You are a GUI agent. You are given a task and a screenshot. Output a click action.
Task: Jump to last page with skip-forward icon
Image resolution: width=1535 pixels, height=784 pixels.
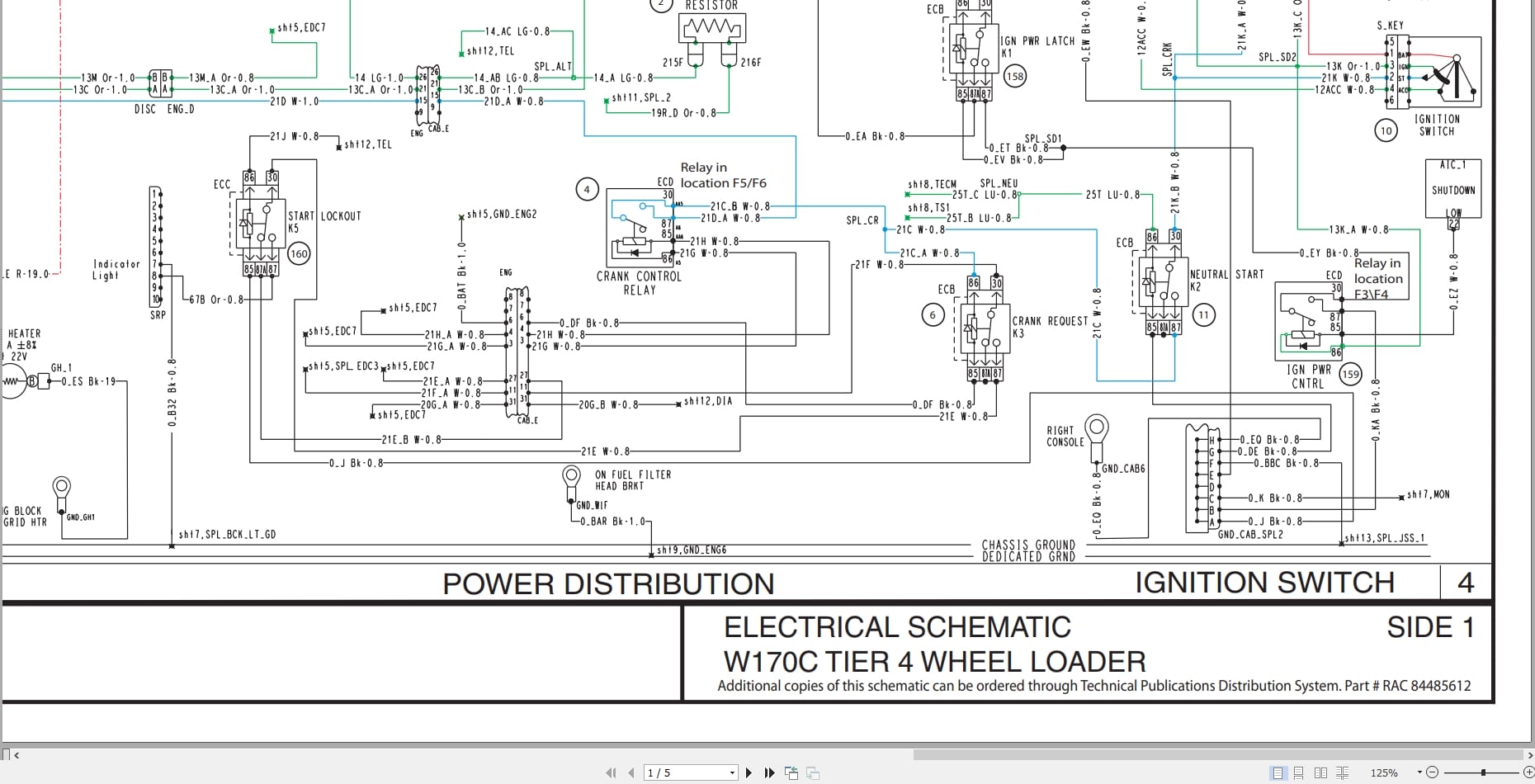[x=770, y=772]
